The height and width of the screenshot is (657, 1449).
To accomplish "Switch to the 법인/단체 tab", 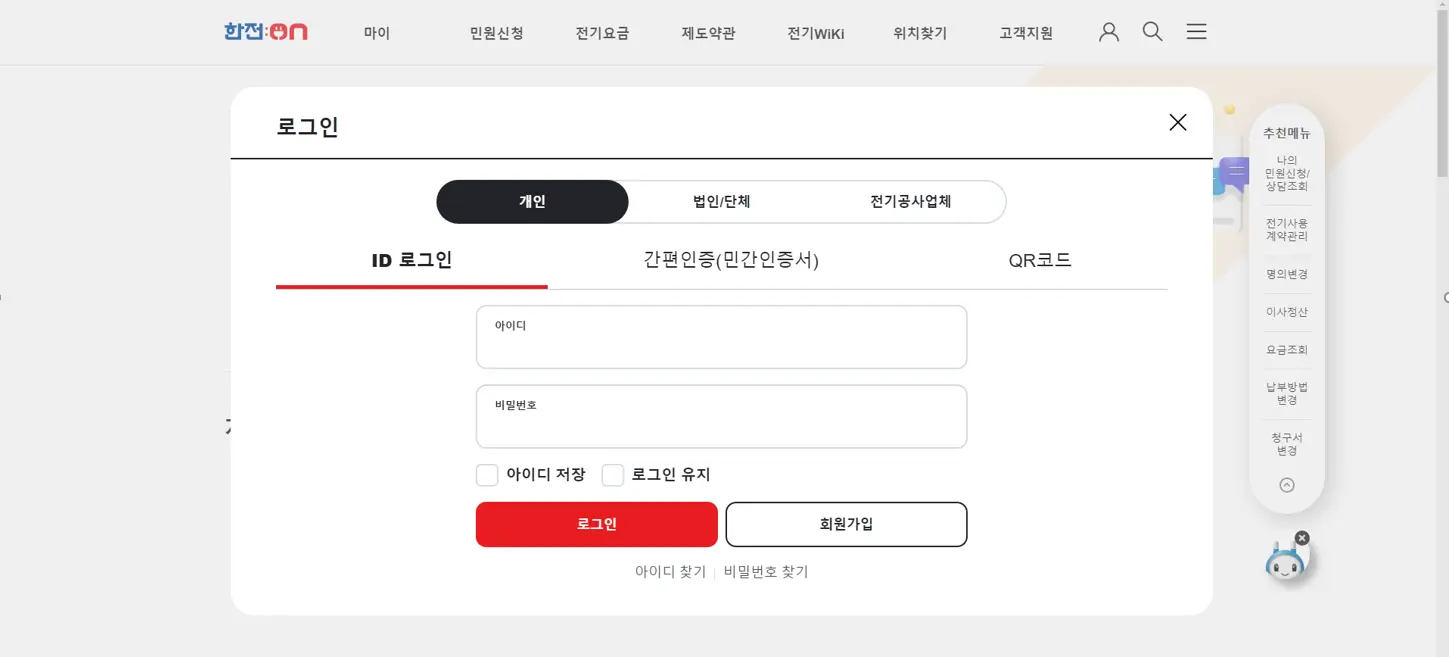I will tap(722, 201).
